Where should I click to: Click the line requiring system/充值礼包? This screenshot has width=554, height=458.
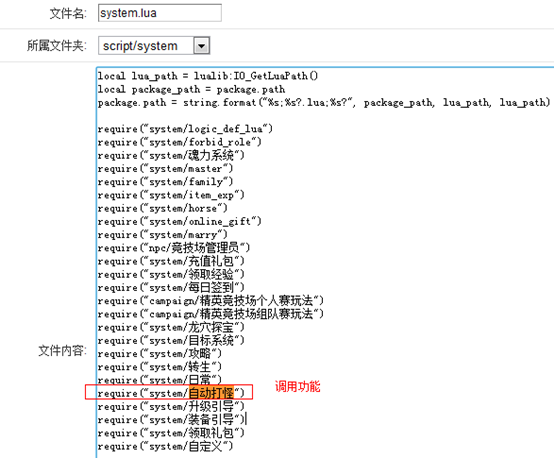171,261
